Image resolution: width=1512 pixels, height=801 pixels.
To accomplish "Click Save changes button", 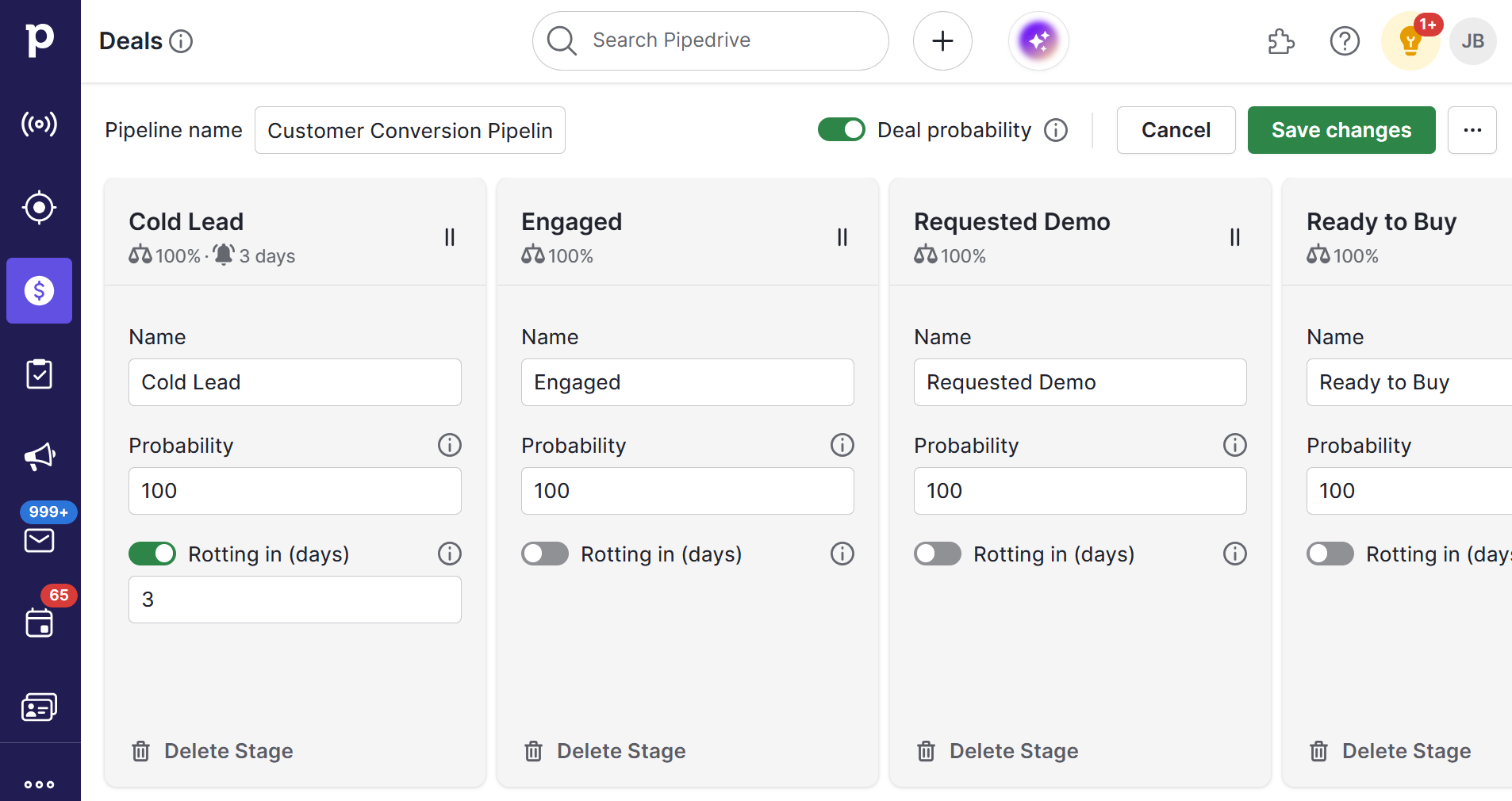I will pyautogui.click(x=1341, y=130).
